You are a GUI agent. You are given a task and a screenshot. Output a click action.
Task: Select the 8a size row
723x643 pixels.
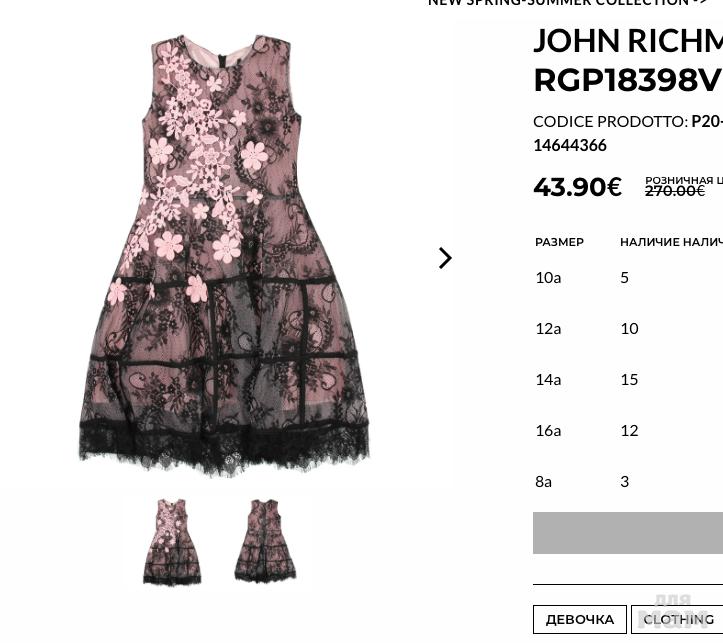(x=628, y=481)
